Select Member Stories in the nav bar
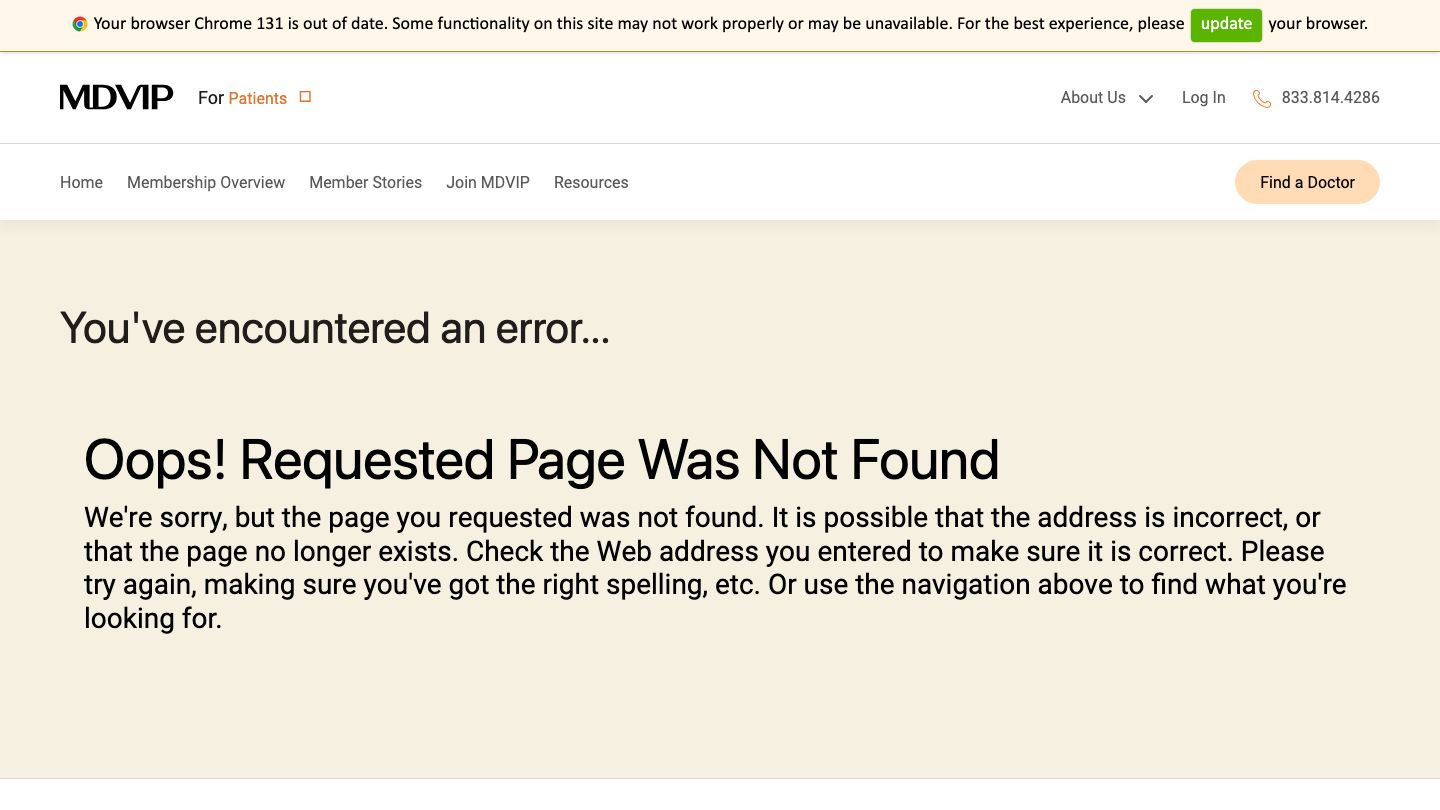The width and height of the screenshot is (1440, 810). click(365, 182)
